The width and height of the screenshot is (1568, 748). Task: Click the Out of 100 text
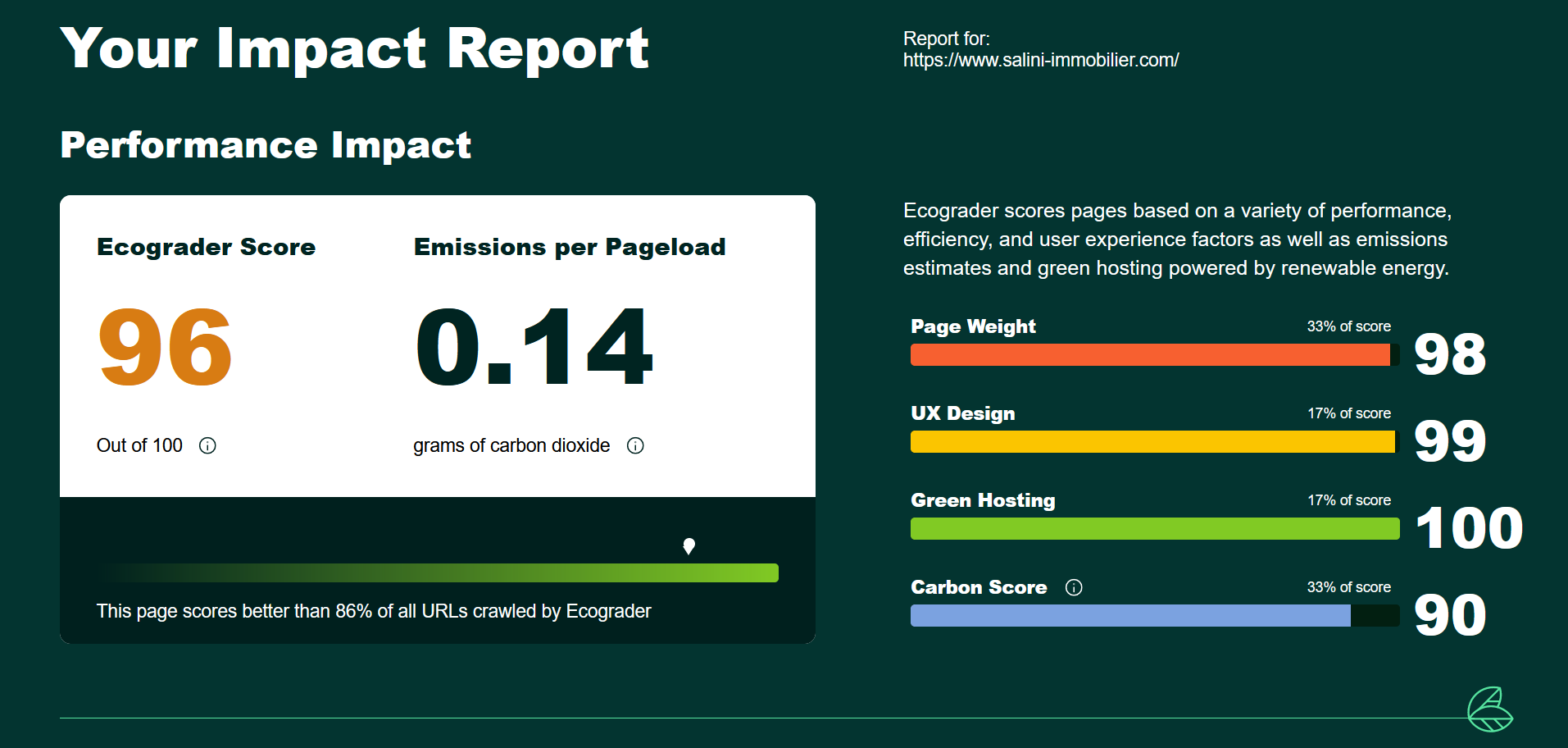click(x=139, y=445)
